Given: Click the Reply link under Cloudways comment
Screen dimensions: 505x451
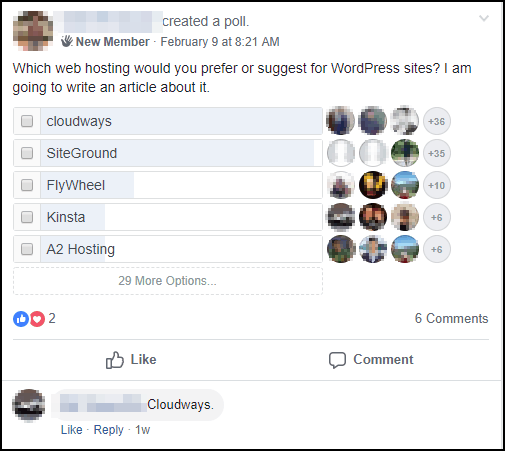Looking at the screenshot, I should tap(109, 430).
